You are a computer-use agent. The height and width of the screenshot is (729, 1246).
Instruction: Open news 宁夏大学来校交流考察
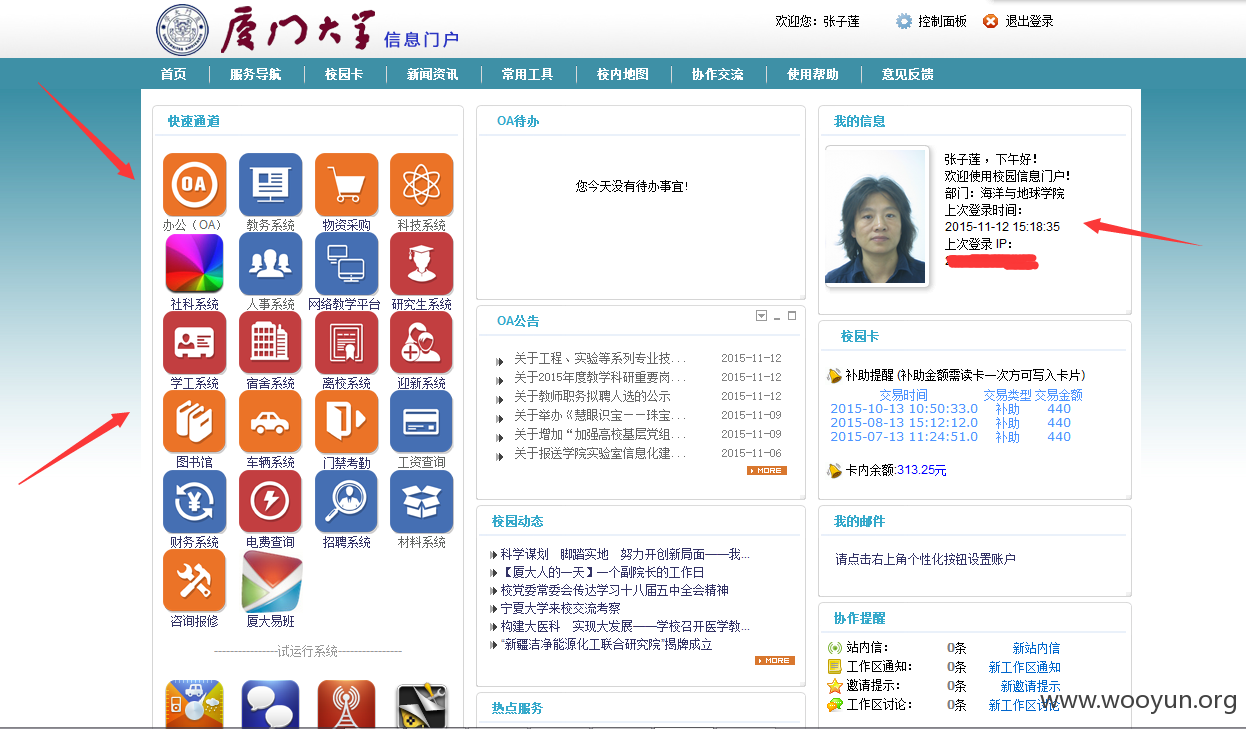click(x=560, y=608)
